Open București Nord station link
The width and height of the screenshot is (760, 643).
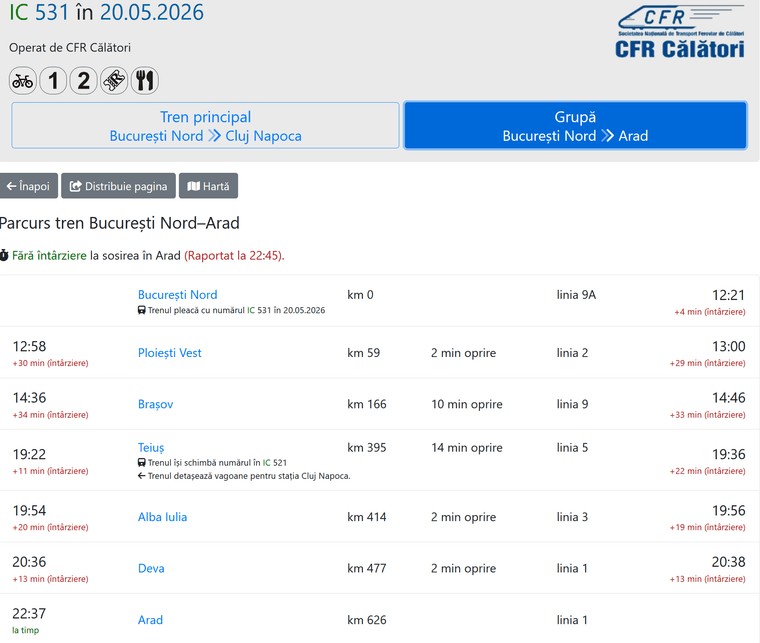click(x=177, y=295)
